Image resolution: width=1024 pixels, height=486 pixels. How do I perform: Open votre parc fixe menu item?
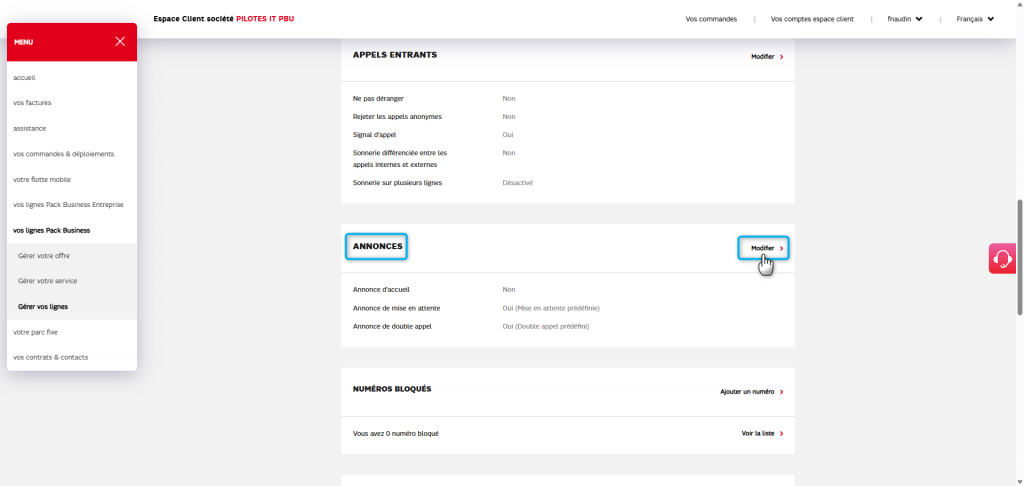point(36,332)
